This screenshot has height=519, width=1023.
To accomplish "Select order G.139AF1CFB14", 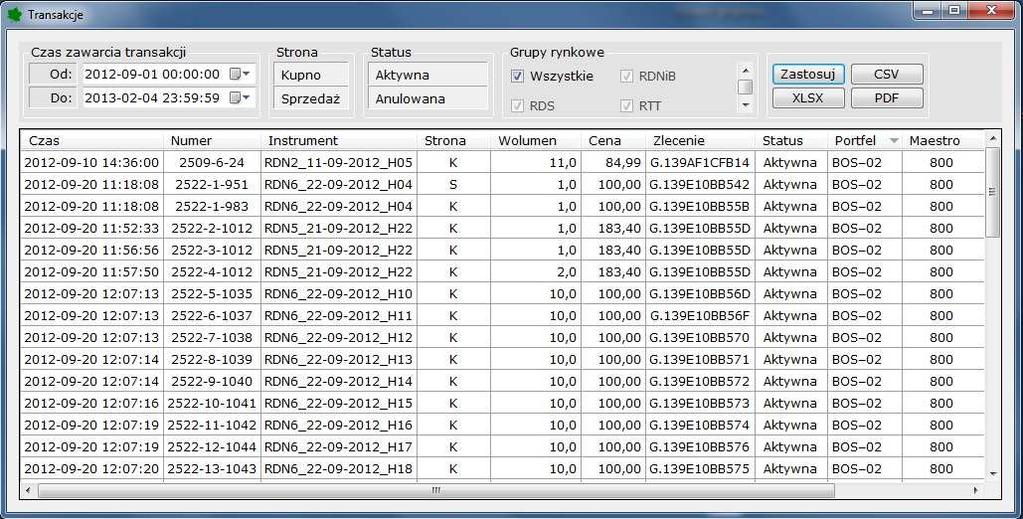I will pyautogui.click(x=700, y=163).
